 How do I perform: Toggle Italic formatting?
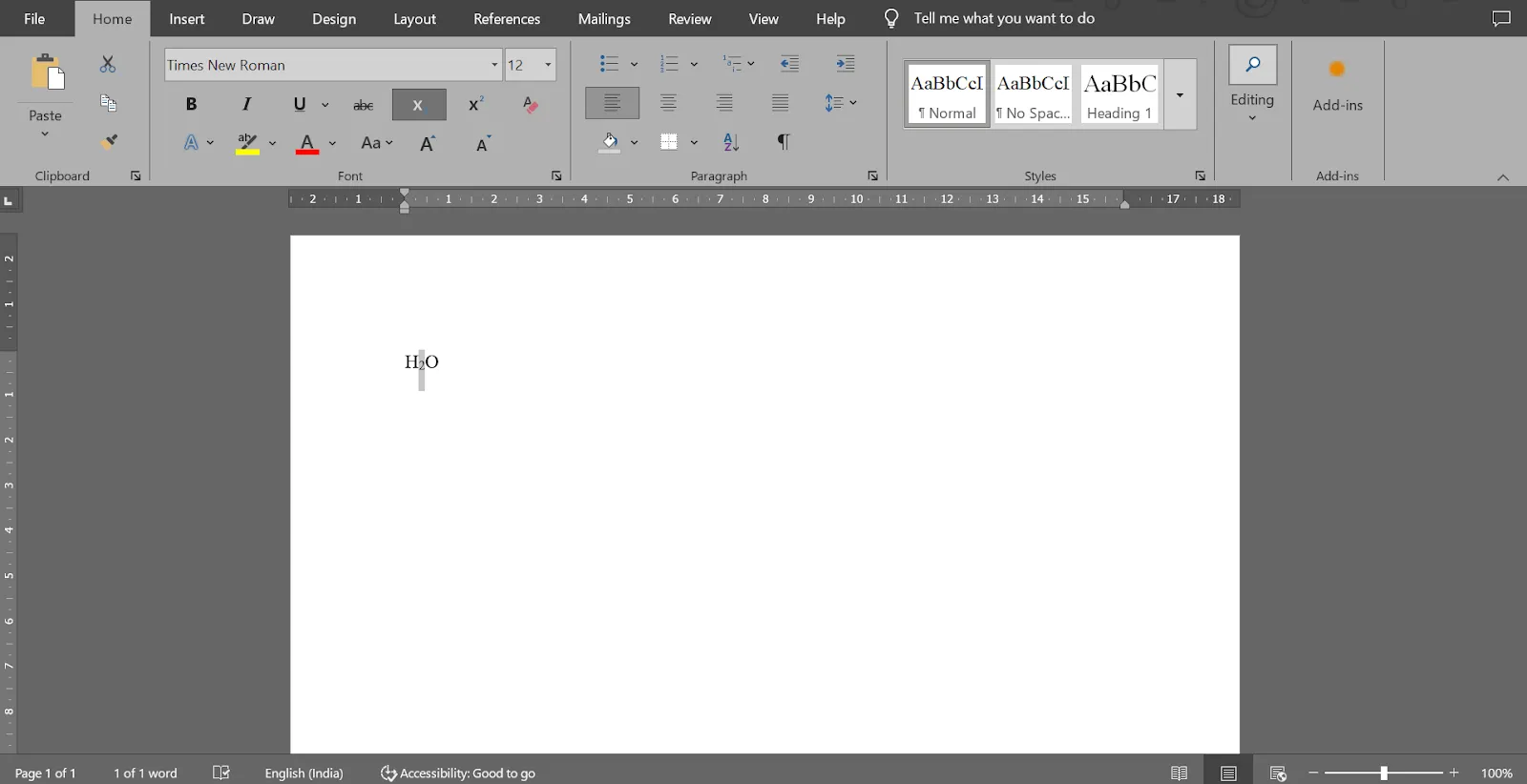246,105
